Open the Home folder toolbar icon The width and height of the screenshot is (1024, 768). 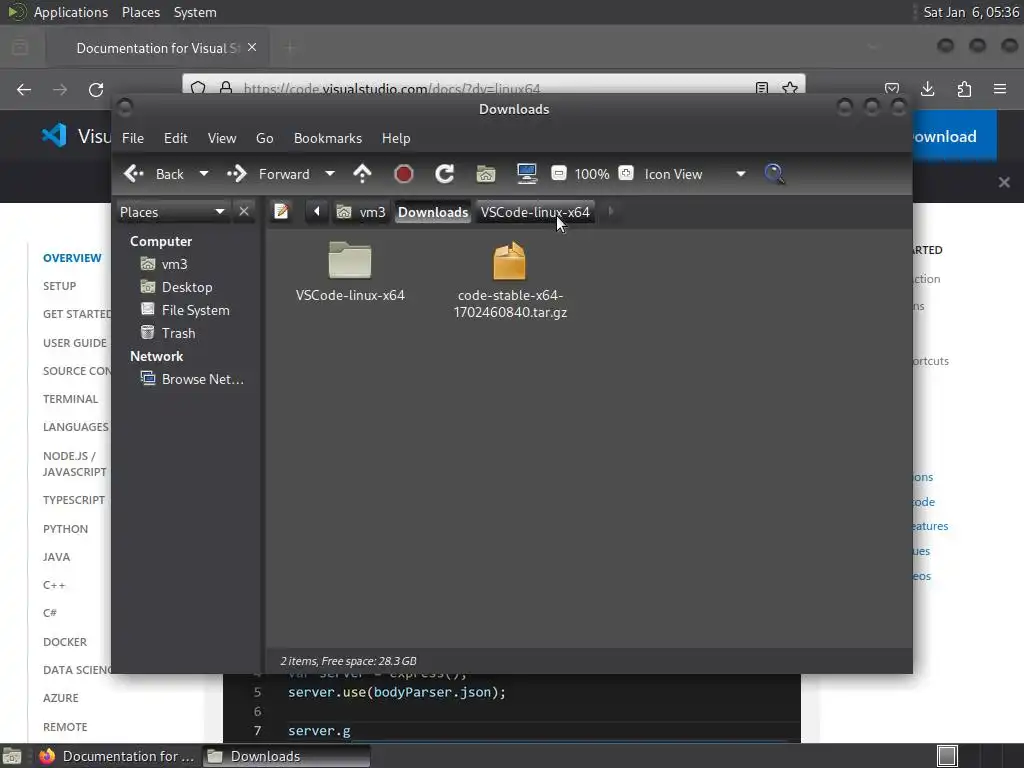485,174
